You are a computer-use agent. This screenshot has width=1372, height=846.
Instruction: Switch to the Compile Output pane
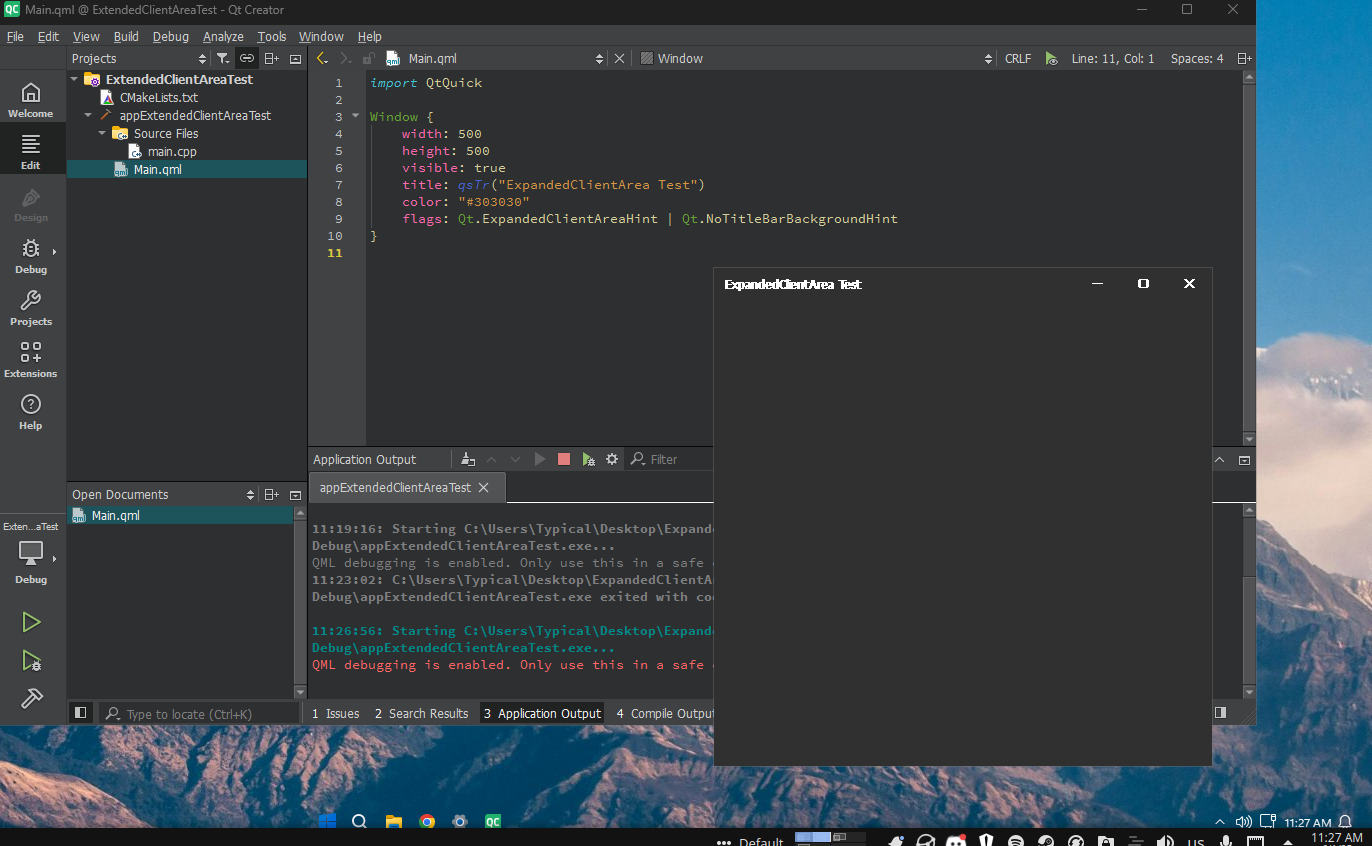coord(665,713)
